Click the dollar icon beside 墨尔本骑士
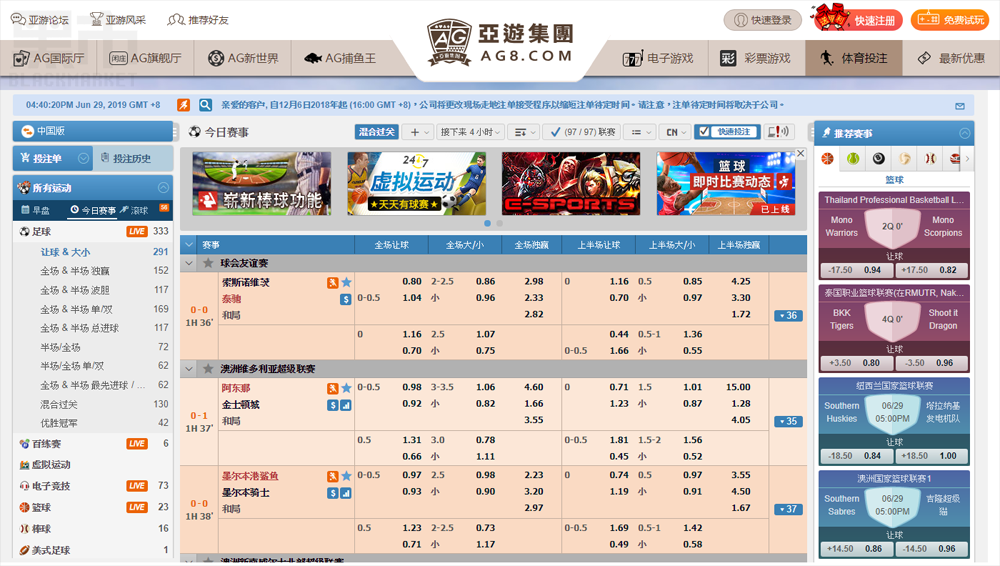 [x=333, y=493]
